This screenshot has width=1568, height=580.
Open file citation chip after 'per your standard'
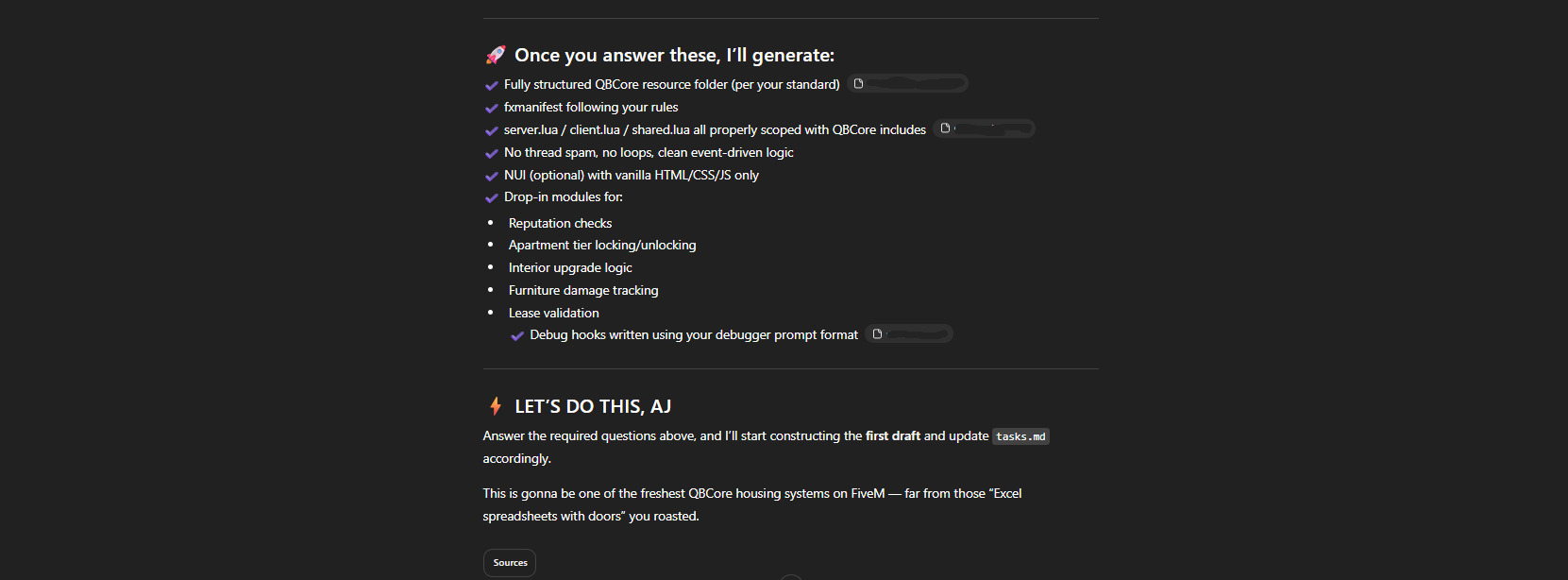pyautogui.click(x=907, y=84)
